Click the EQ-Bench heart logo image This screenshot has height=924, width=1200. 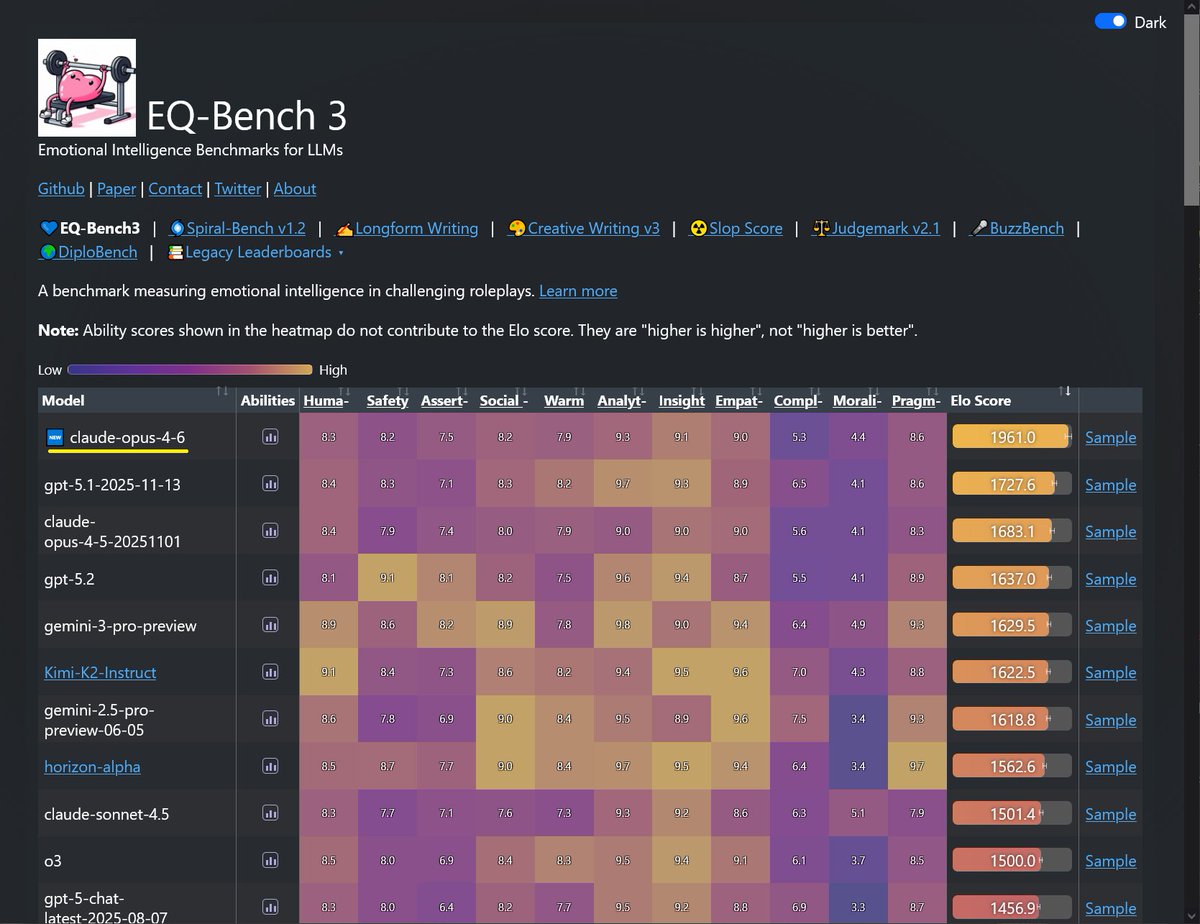[86, 87]
